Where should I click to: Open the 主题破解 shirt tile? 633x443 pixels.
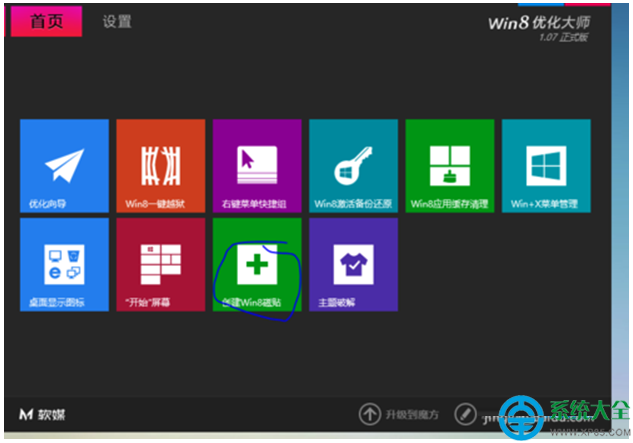coord(353,265)
